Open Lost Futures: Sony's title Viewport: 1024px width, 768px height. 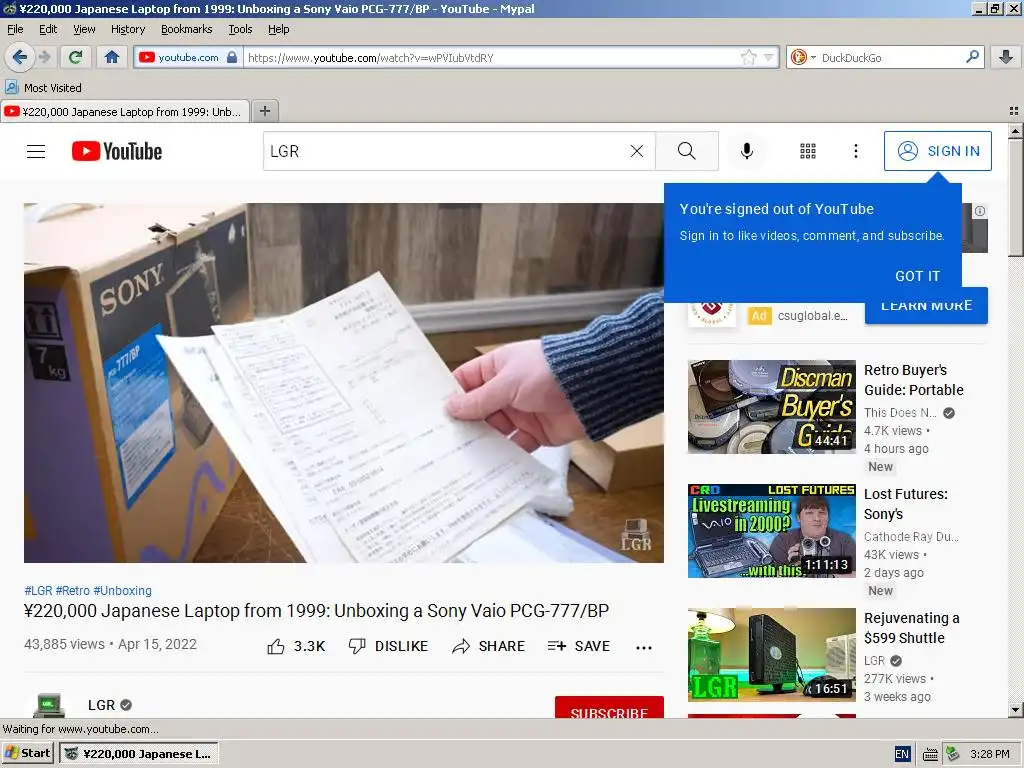click(x=906, y=504)
